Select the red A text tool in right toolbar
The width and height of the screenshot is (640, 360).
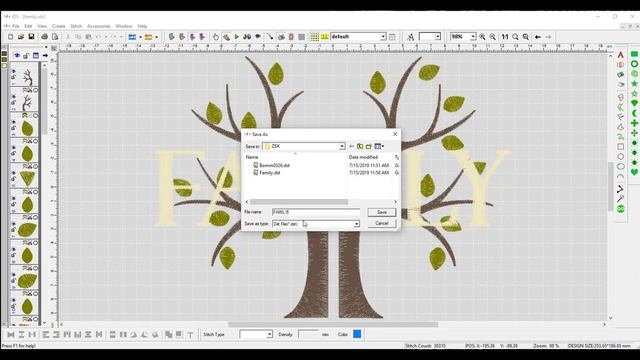tap(620, 55)
